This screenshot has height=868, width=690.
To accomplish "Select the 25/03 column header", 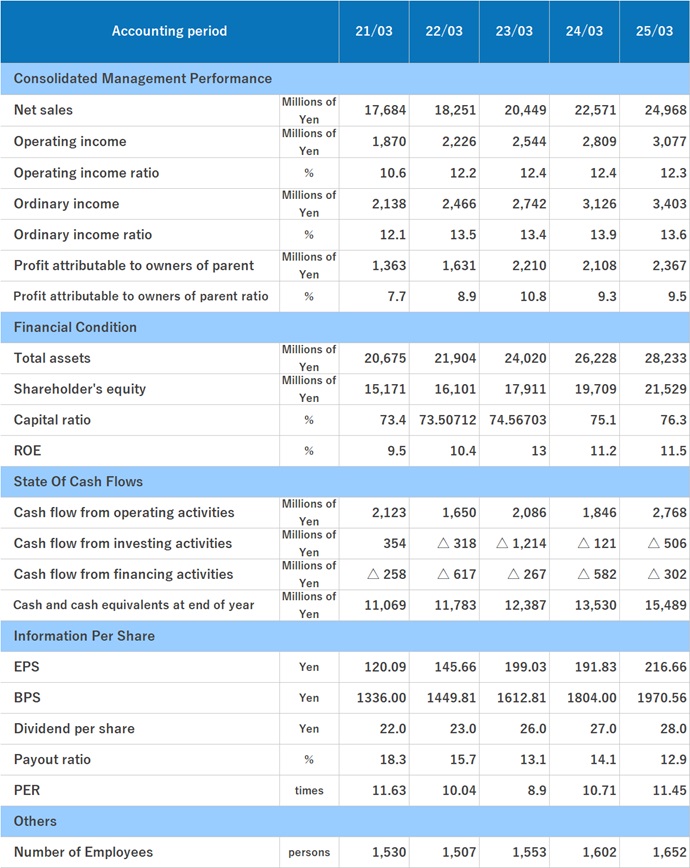I will pos(654,31).
